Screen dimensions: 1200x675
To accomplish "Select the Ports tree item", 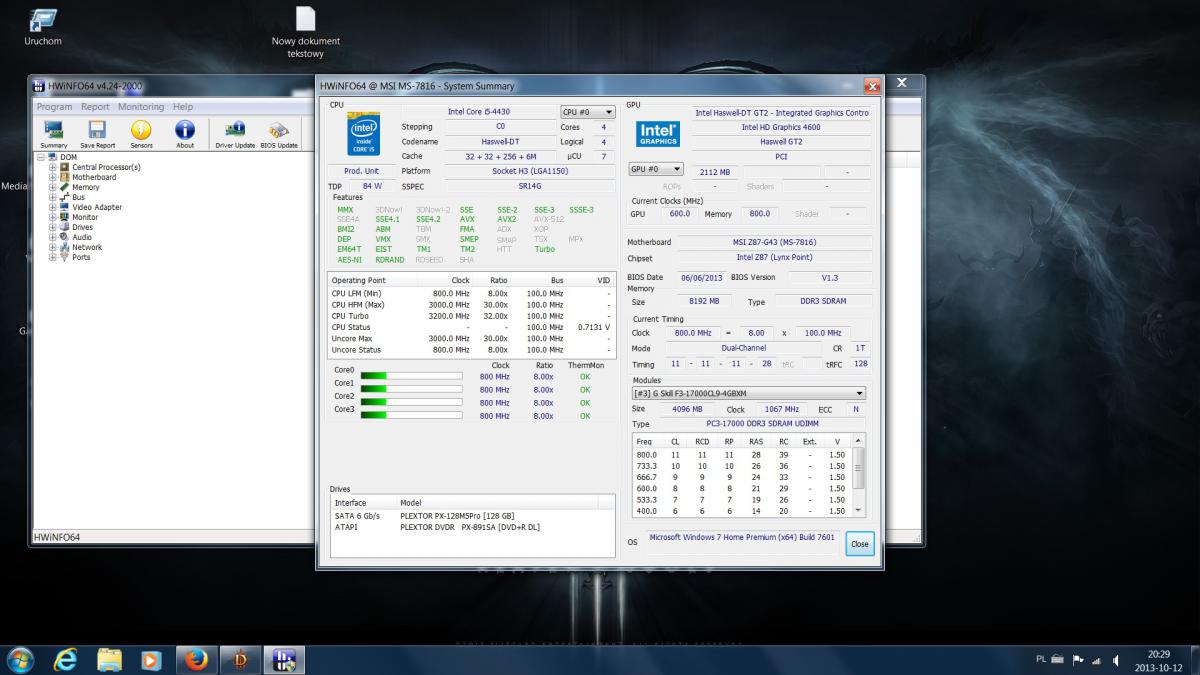I will (81, 257).
